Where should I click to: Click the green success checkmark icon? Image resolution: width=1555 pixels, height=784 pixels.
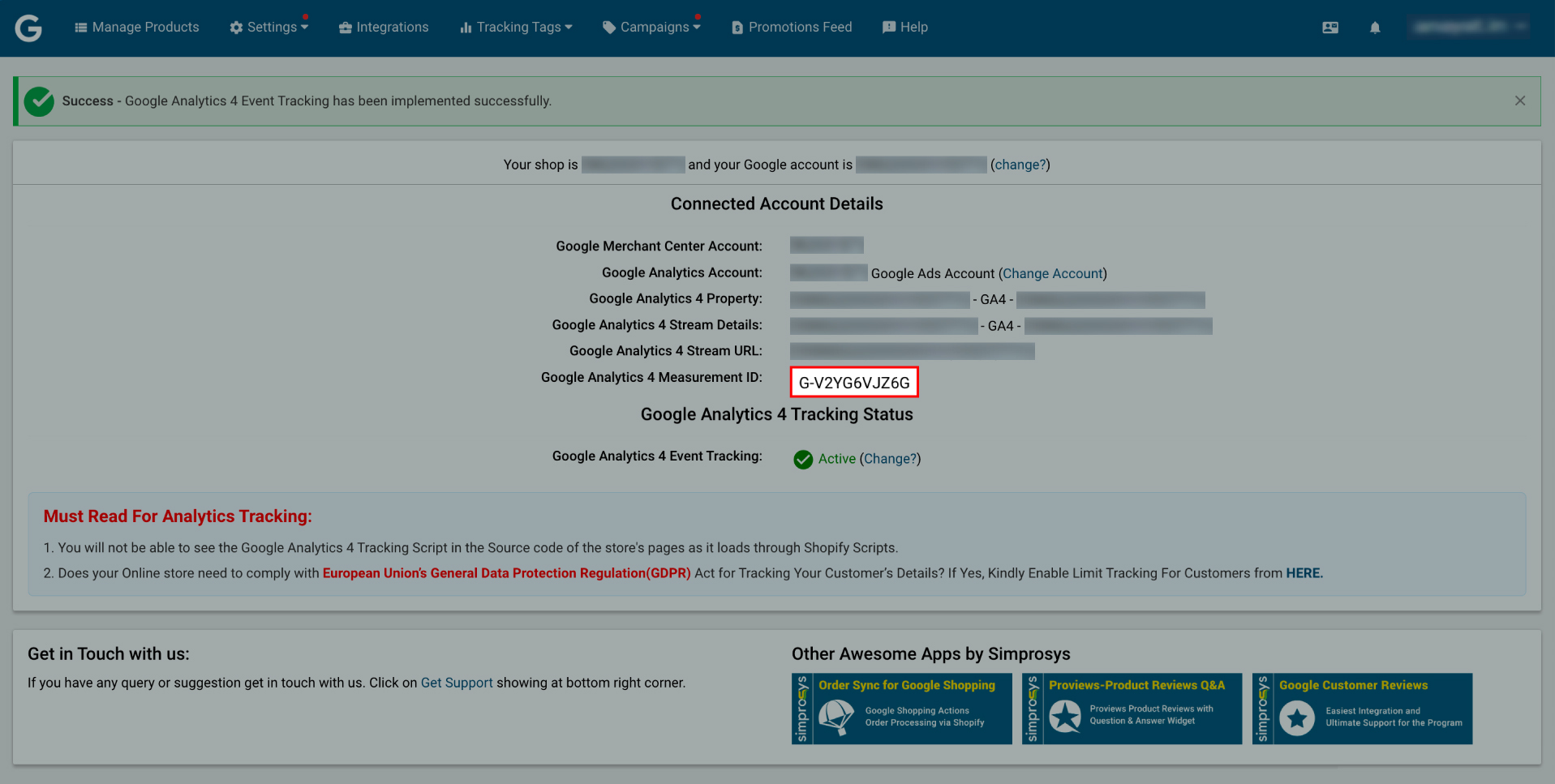pyautogui.click(x=39, y=101)
